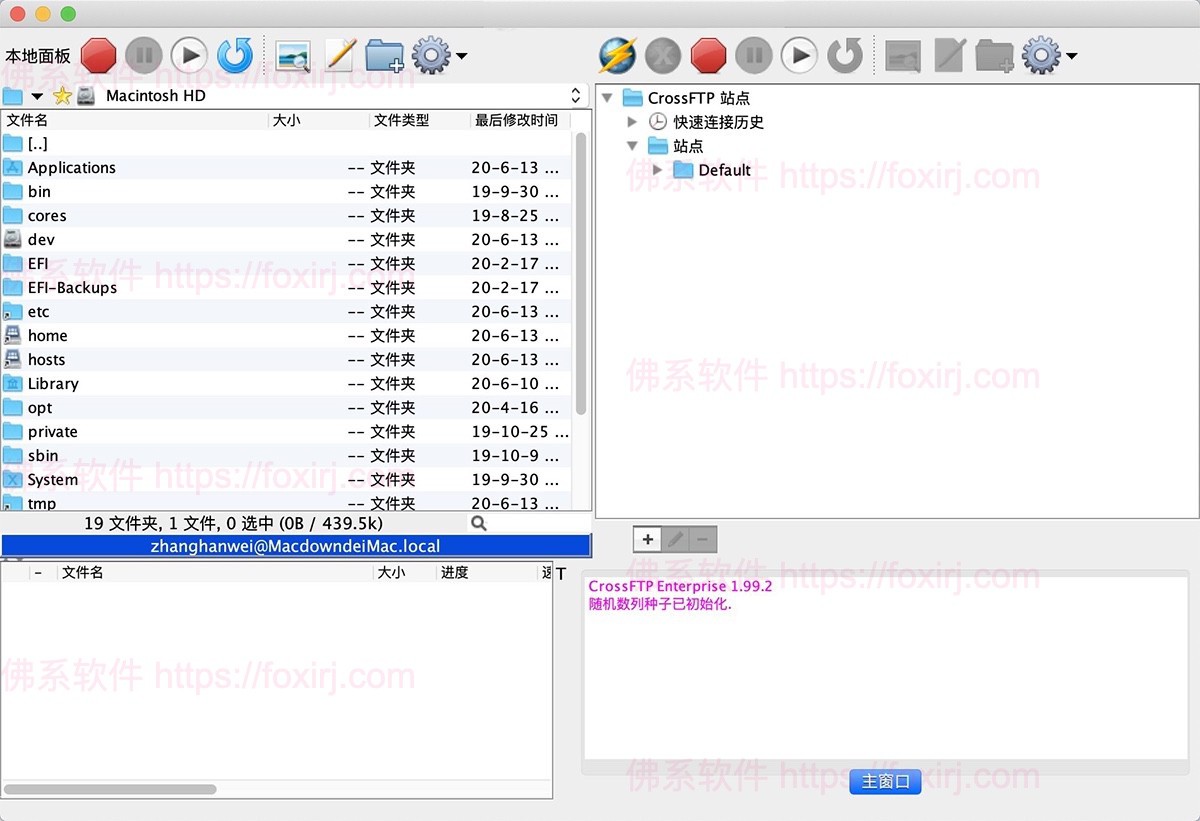Viewport: 1200px width, 821px height.
Task: Click the add site plus button
Action: pyautogui.click(x=646, y=538)
